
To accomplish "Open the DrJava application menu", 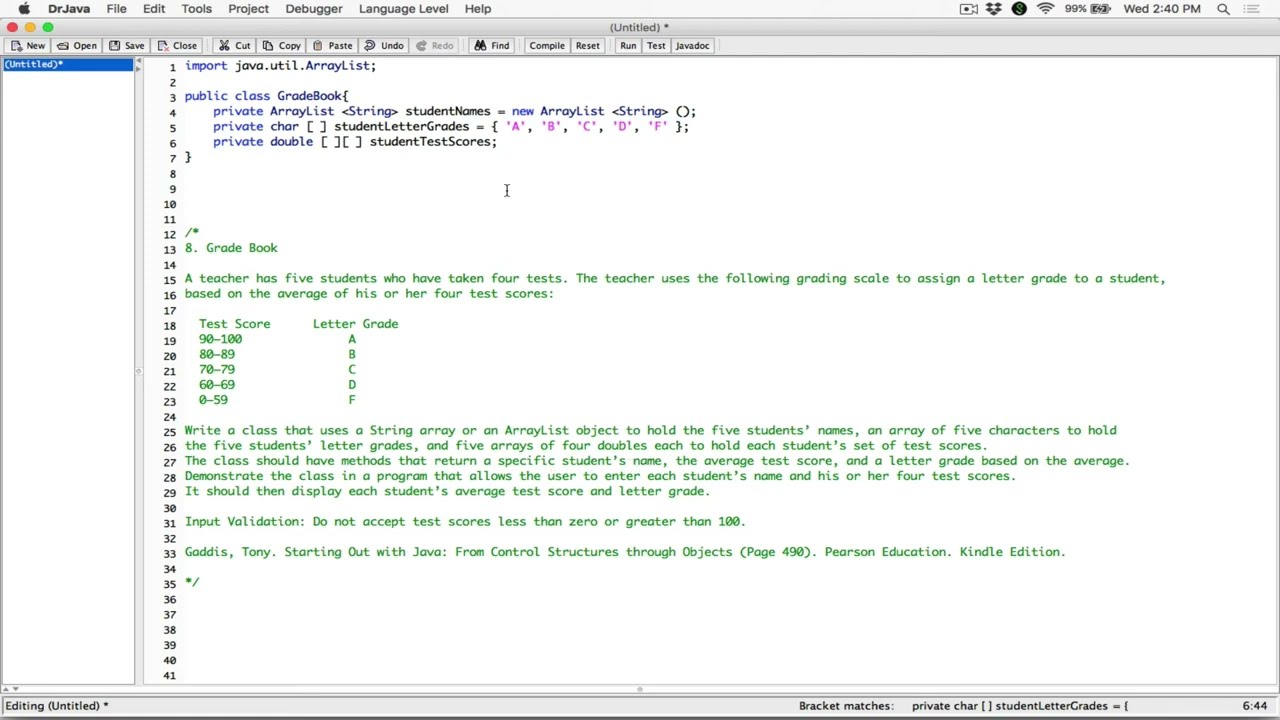I will click(69, 9).
